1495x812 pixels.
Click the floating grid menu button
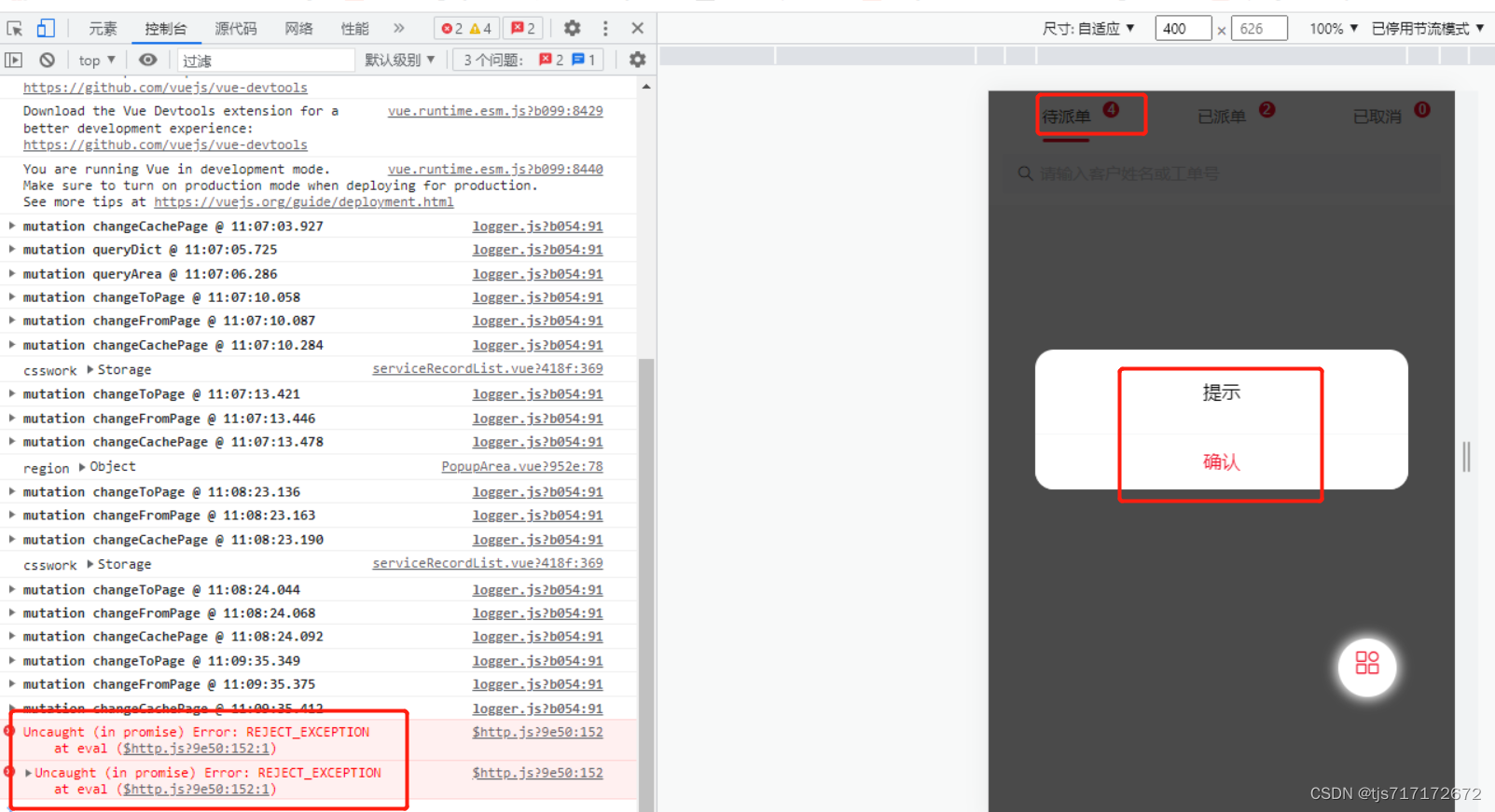[1367, 666]
